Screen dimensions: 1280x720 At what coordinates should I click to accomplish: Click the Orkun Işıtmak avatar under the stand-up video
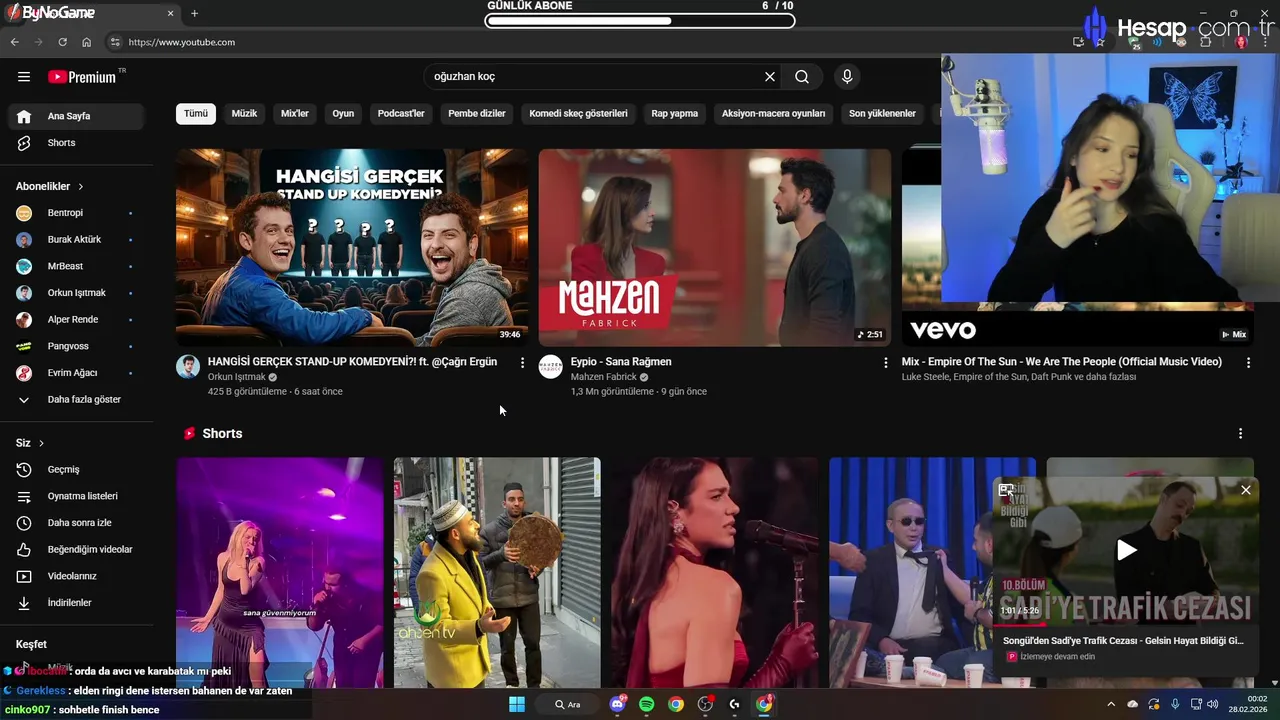pos(188,366)
